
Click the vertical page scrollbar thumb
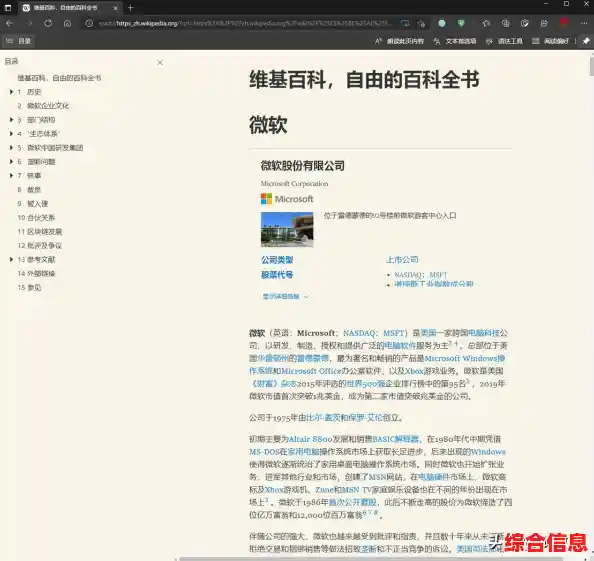(591, 66)
